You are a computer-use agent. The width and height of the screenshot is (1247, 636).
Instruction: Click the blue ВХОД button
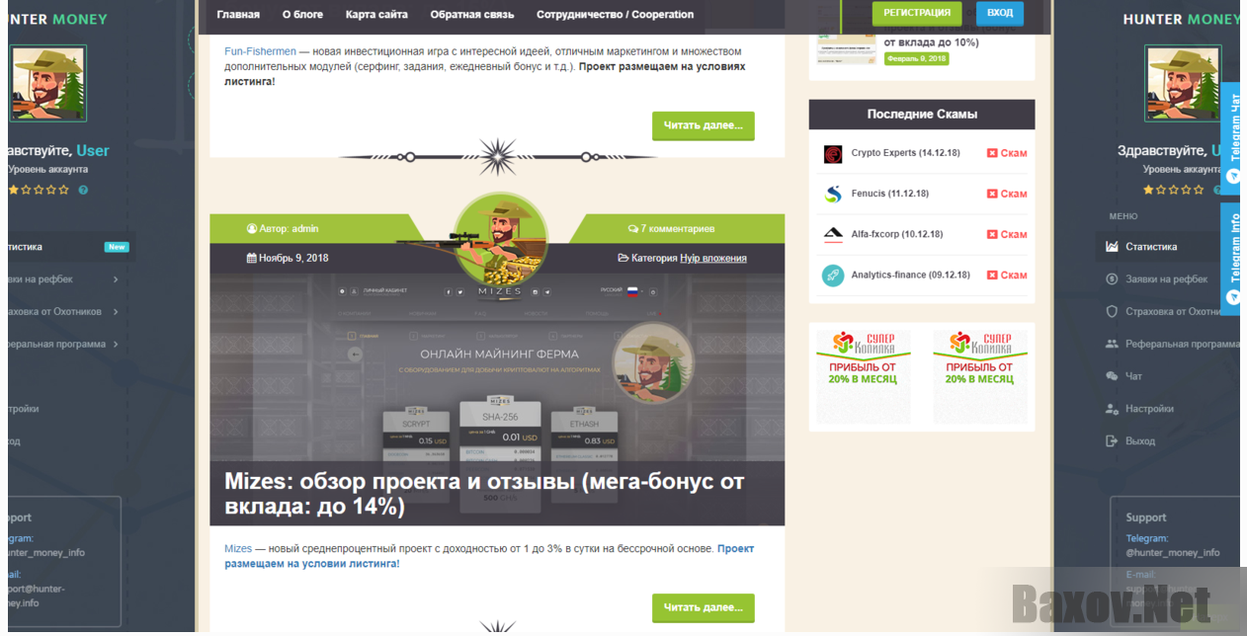pos(999,13)
